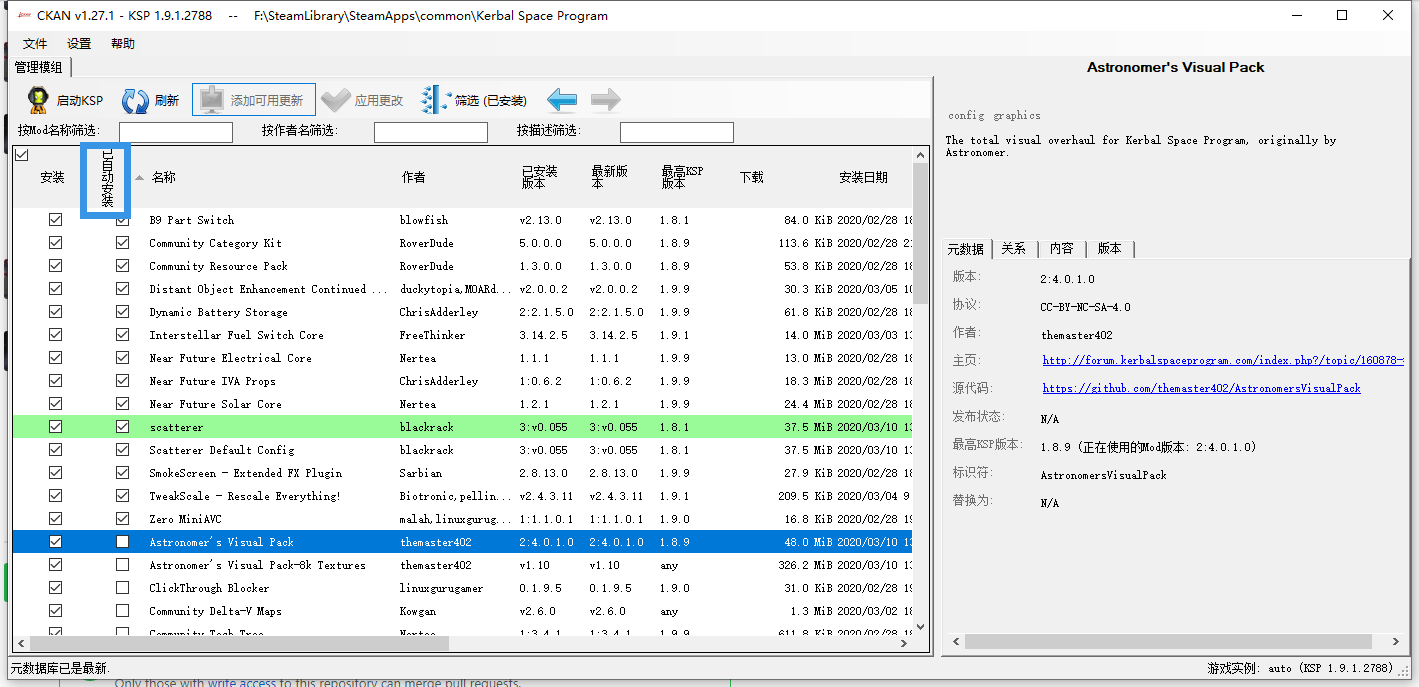Toggle auto-installed checkbox for Community Delta-V Maps
1419x687 pixels.
tap(122, 611)
